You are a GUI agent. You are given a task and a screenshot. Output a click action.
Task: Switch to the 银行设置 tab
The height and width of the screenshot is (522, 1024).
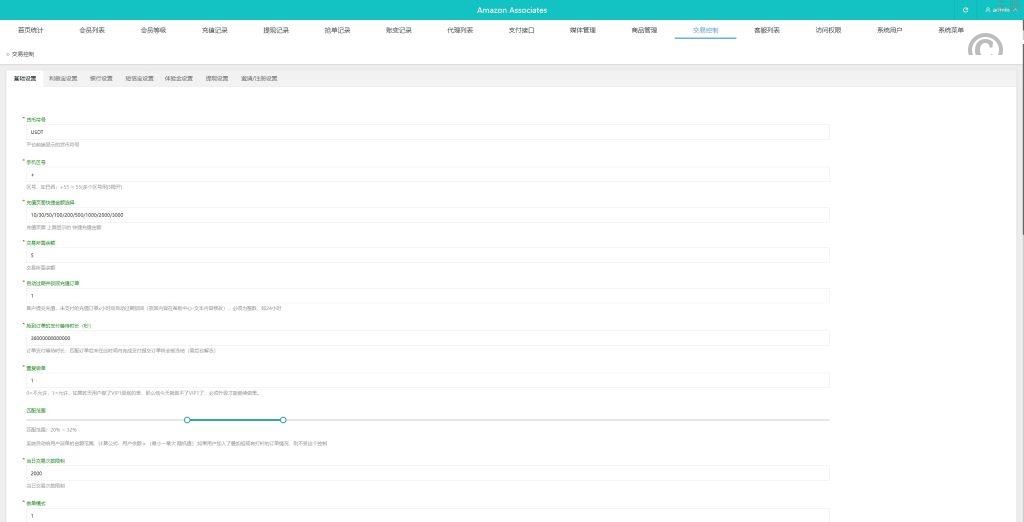101,78
